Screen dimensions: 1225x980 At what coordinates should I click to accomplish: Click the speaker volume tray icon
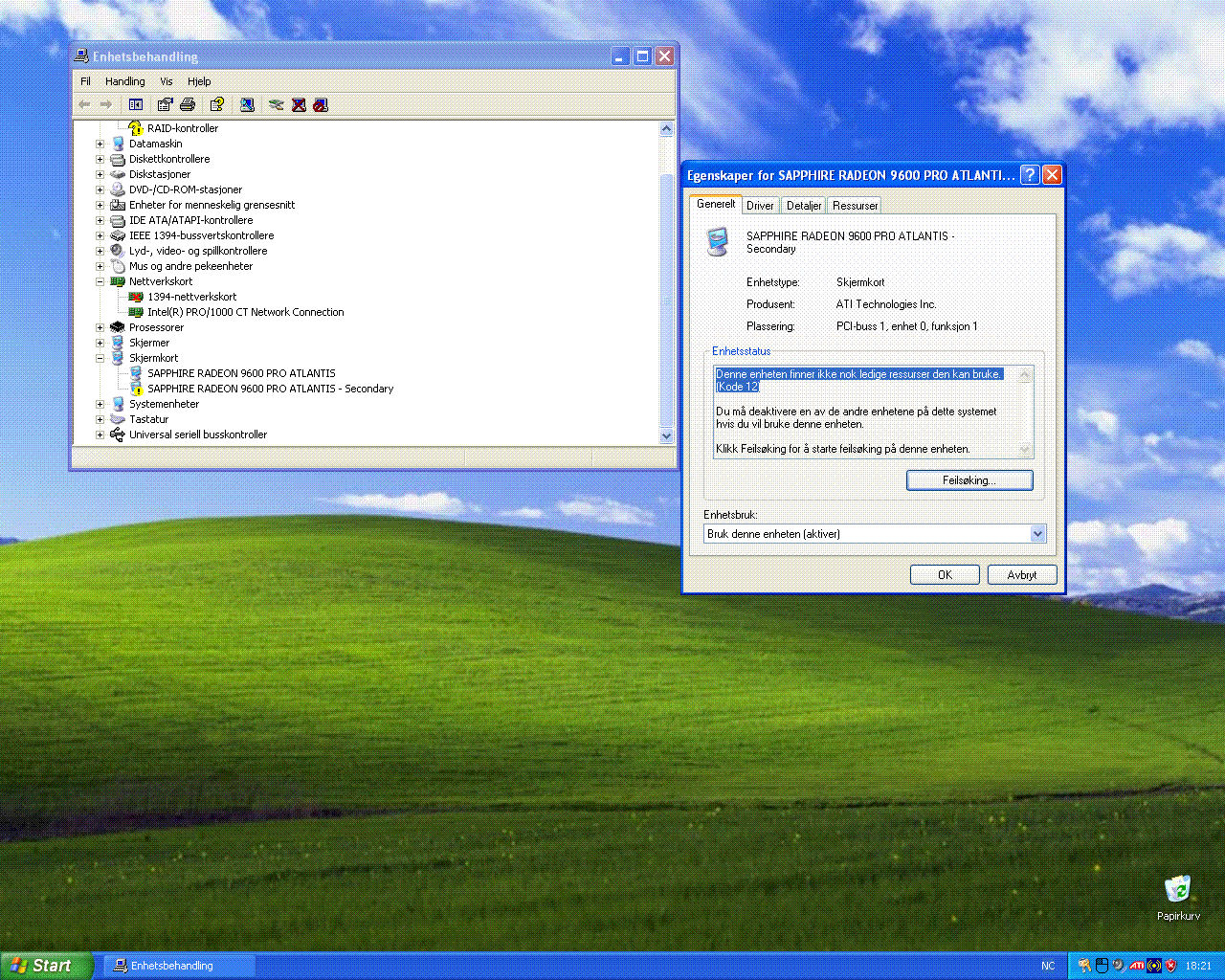coord(1119,966)
